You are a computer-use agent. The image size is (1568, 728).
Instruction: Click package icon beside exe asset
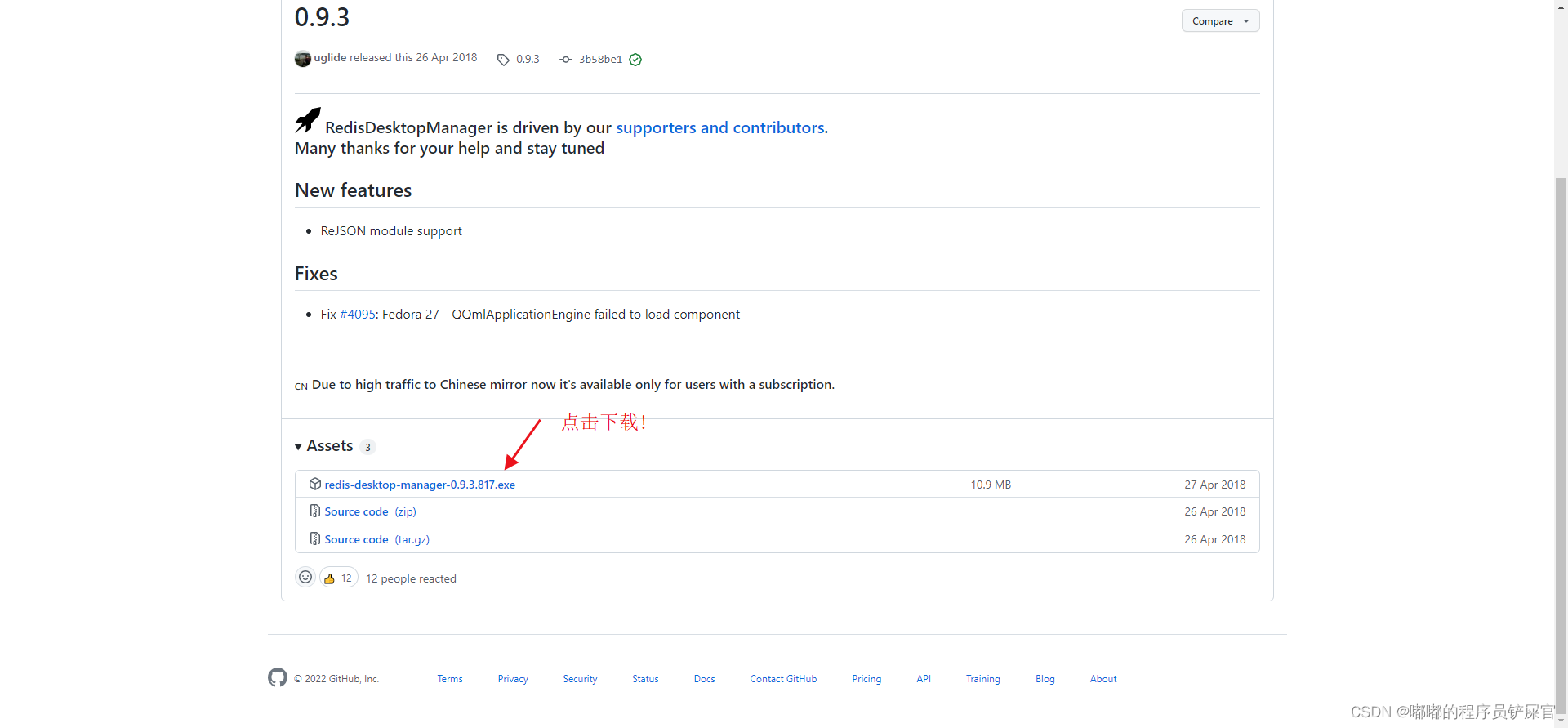click(315, 485)
